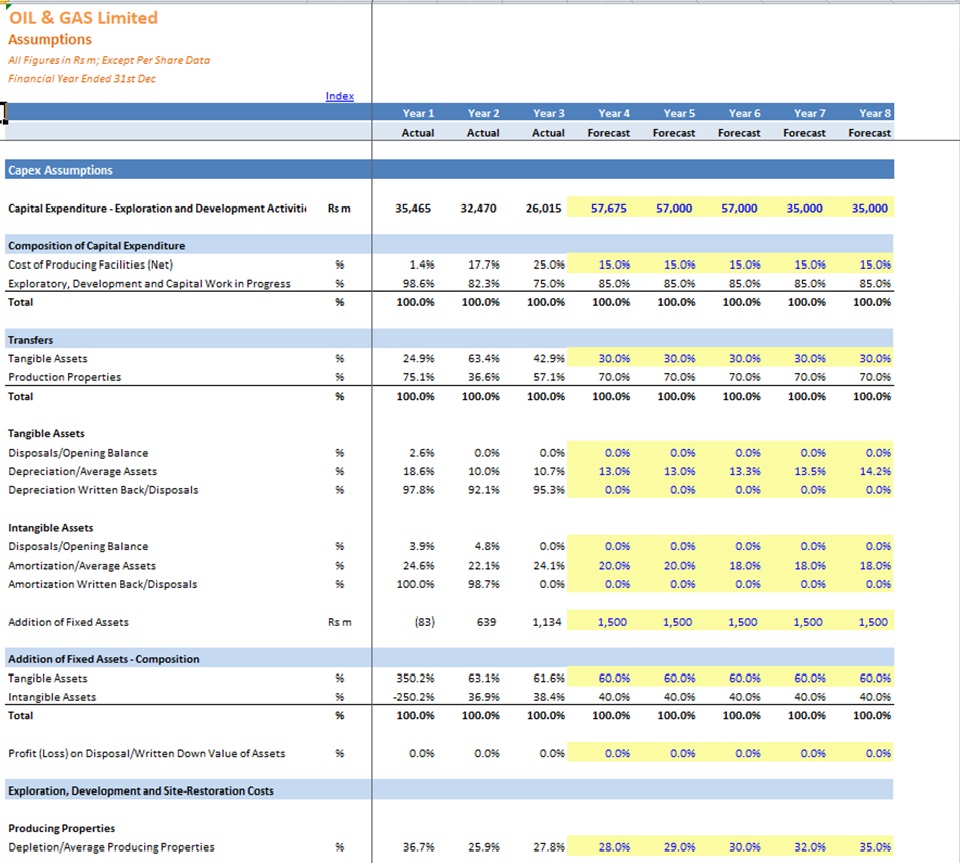Select the Year 8 column header
960x863 pixels.
coord(875,113)
